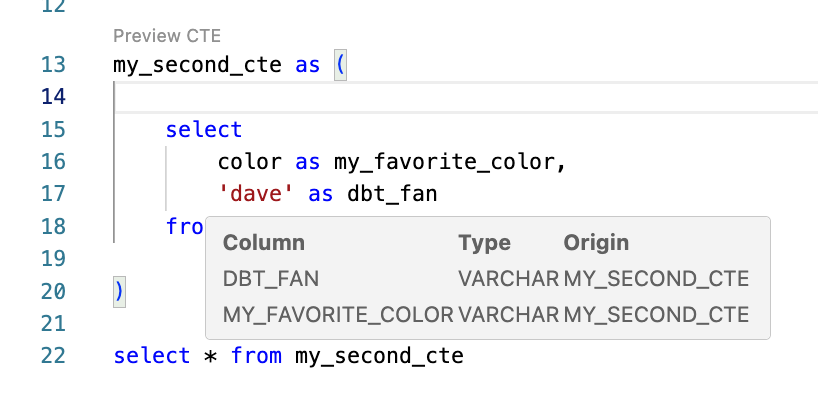Screen dimensions: 818x406
Task: Click the closing parenthesis on line 20
Action: (120, 291)
